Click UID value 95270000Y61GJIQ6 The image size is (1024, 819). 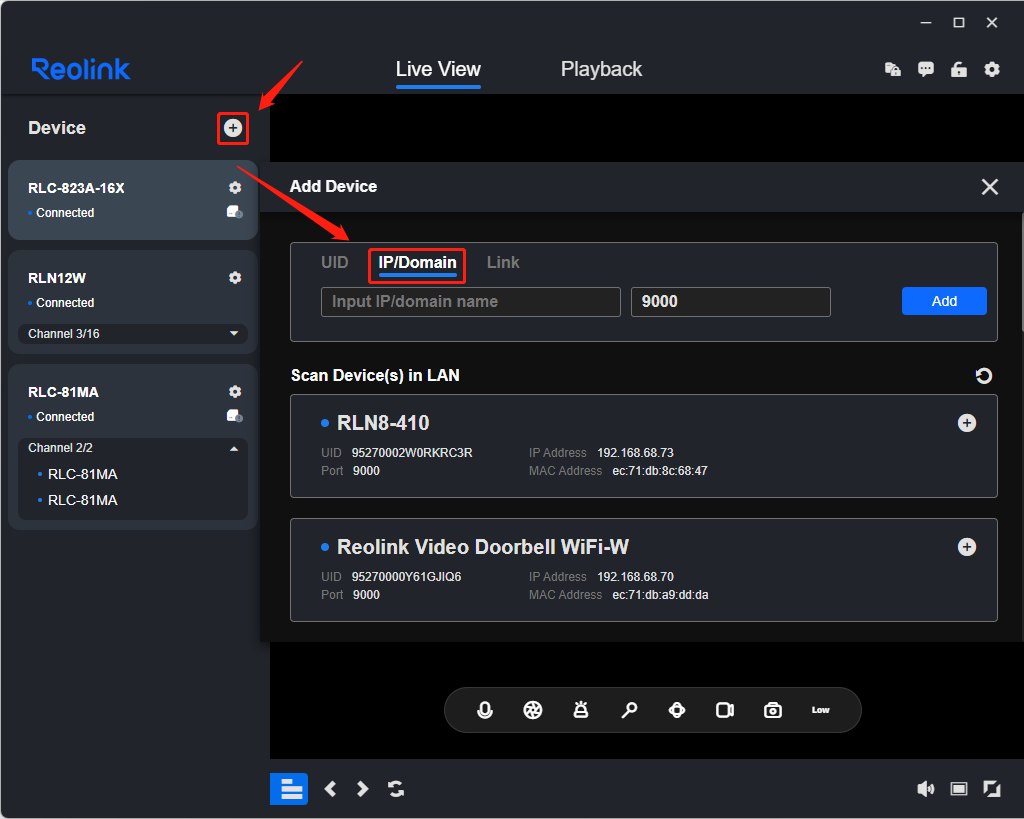(406, 577)
